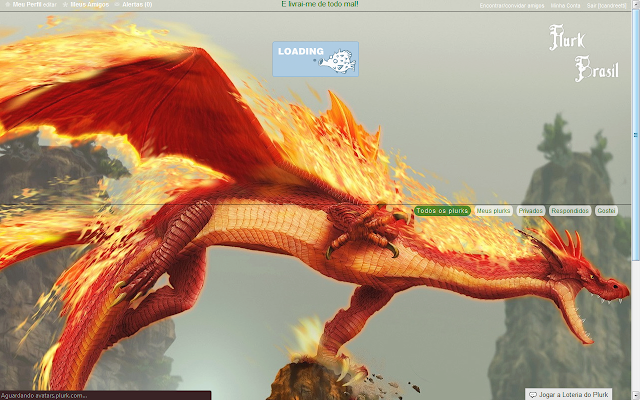Screen dimensions: 640x400
Task: Click the home icon beside Meu Perfil
Action: [x=7, y=5]
